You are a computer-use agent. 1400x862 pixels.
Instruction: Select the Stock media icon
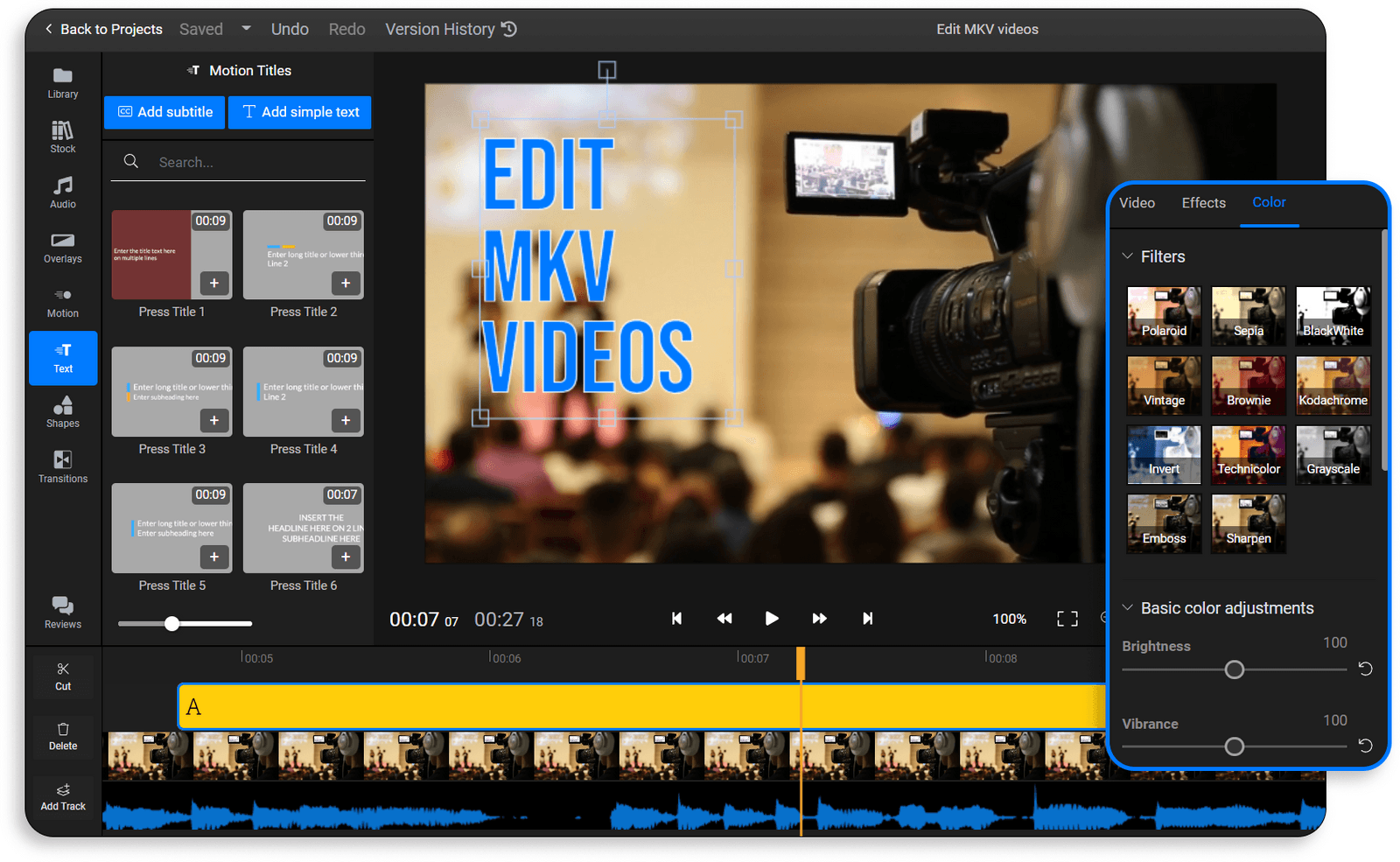tap(62, 137)
